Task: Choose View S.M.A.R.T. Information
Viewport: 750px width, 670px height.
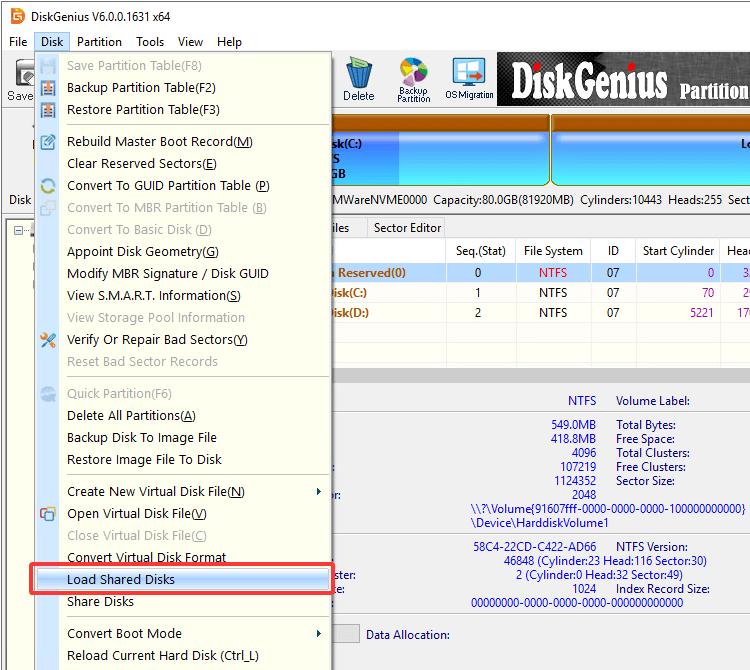Action: tap(153, 296)
